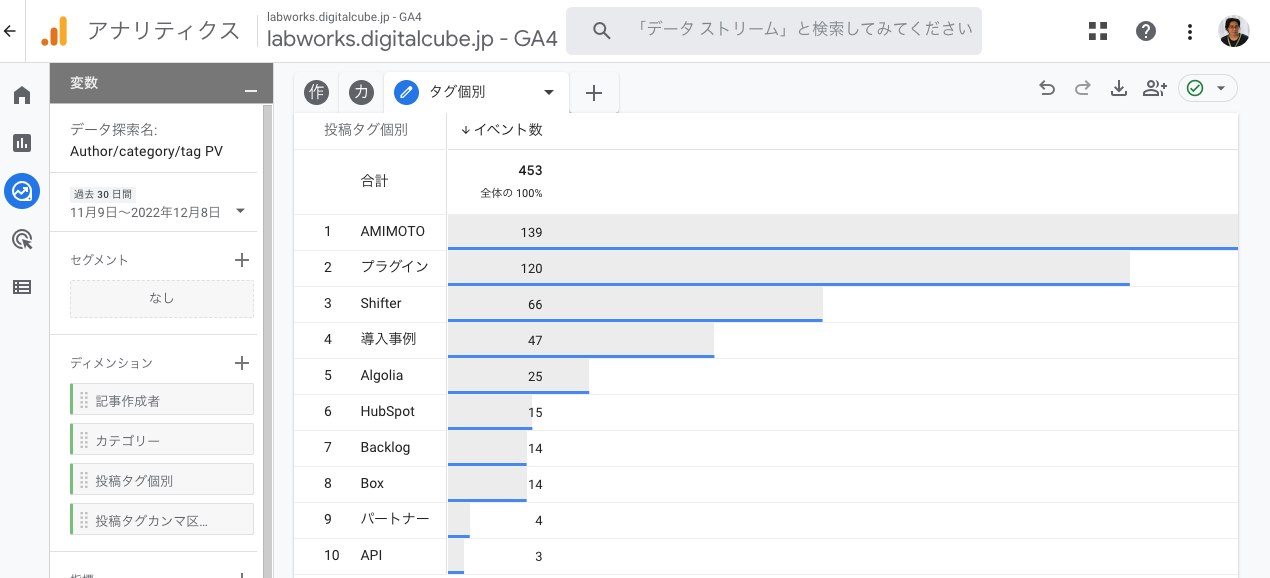Select the 導入事例 row label
The height and width of the screenshot is (578, 1270).
click(x=388, y=339)
